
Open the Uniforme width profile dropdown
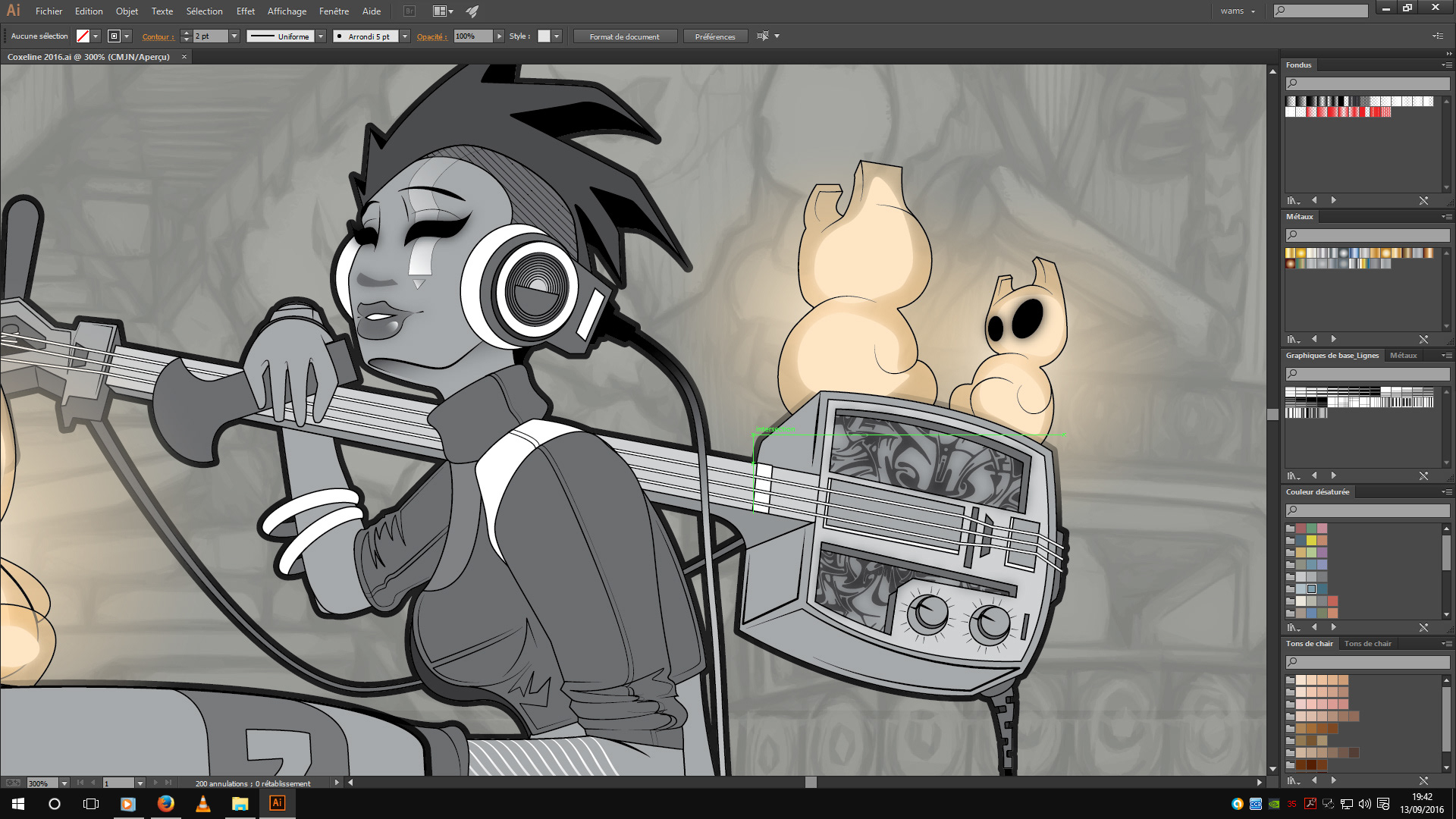tap(321, 36)
